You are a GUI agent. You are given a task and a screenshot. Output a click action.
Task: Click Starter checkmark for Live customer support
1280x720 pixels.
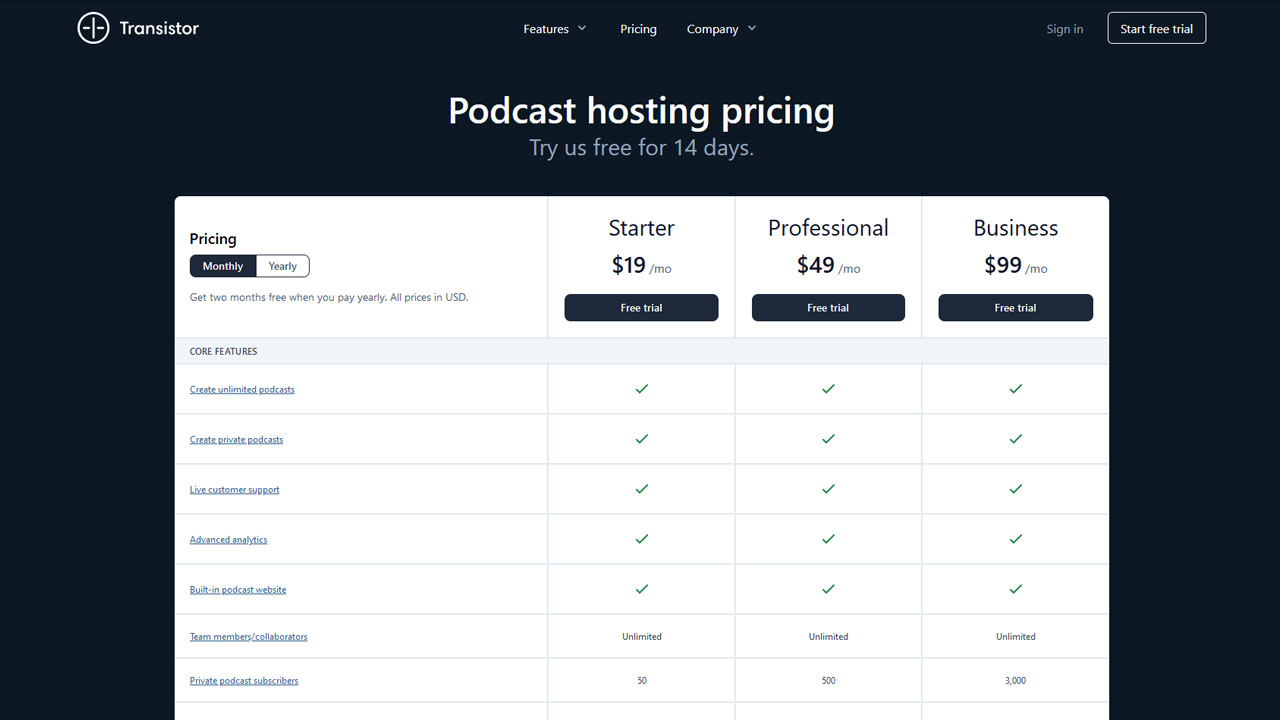pos(642,489)
